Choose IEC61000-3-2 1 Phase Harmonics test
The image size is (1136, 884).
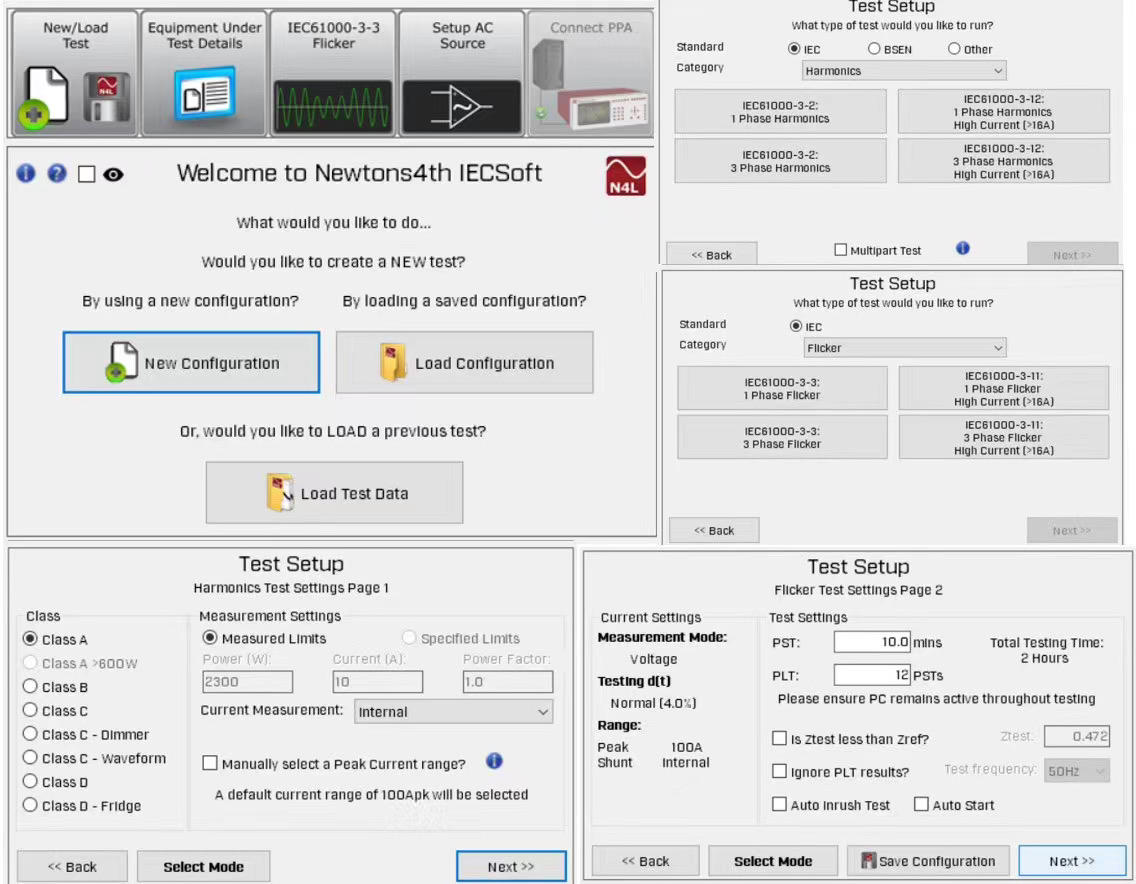click(780, 112)
